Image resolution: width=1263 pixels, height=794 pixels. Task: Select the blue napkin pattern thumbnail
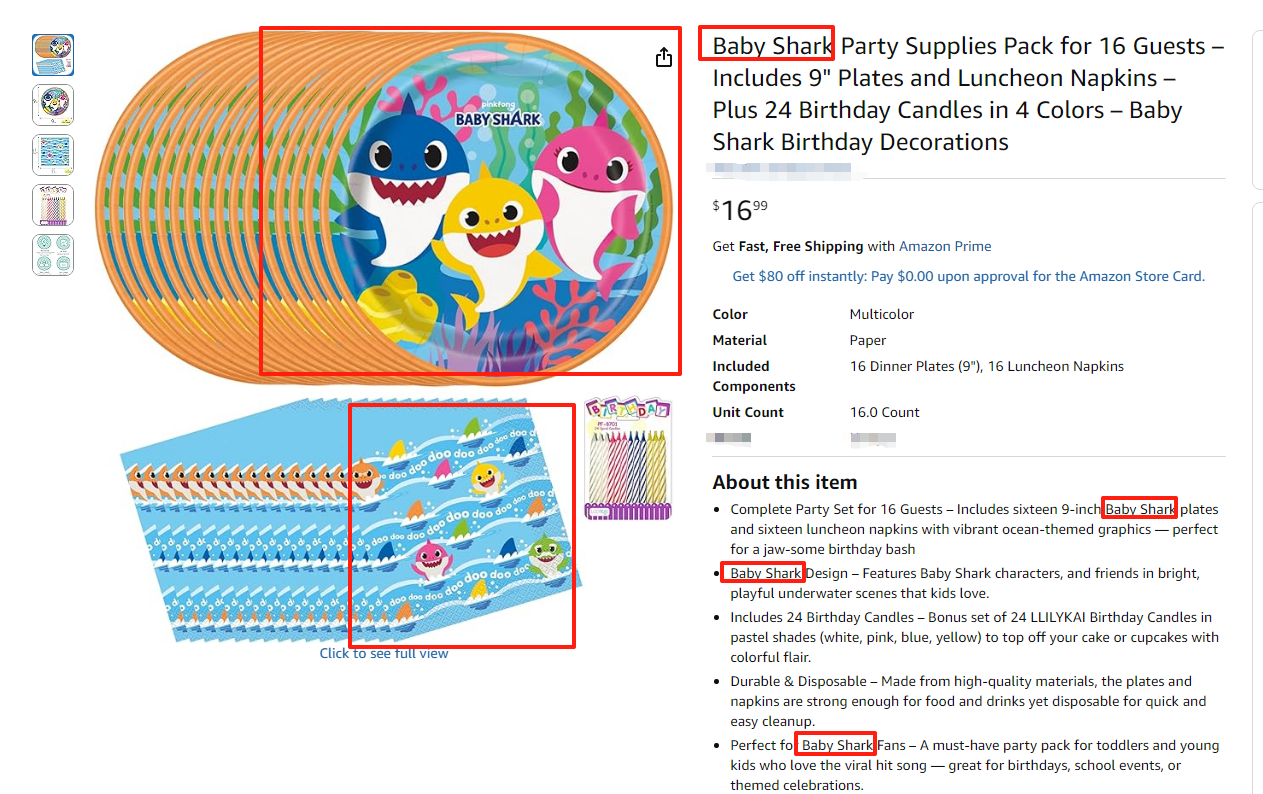click(53, 155)
